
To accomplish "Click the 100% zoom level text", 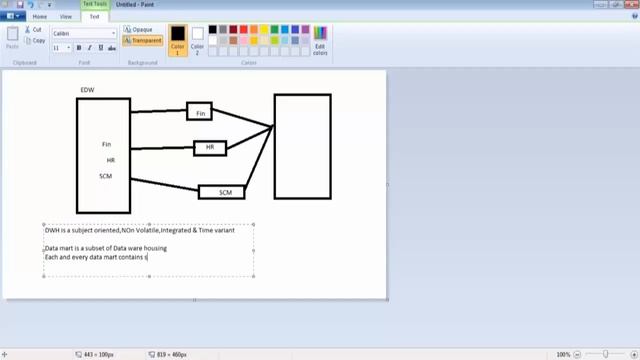I will (x=563, y=354).
